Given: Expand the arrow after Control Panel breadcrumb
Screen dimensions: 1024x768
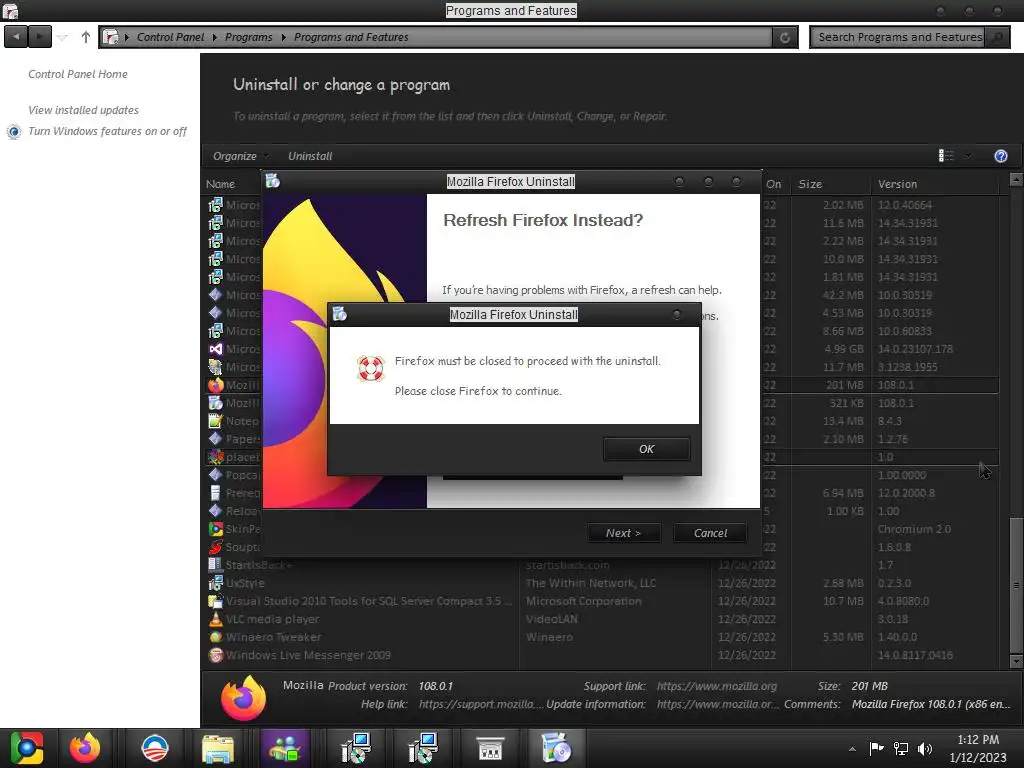Looking at the screenshot, I should [214, 37].
